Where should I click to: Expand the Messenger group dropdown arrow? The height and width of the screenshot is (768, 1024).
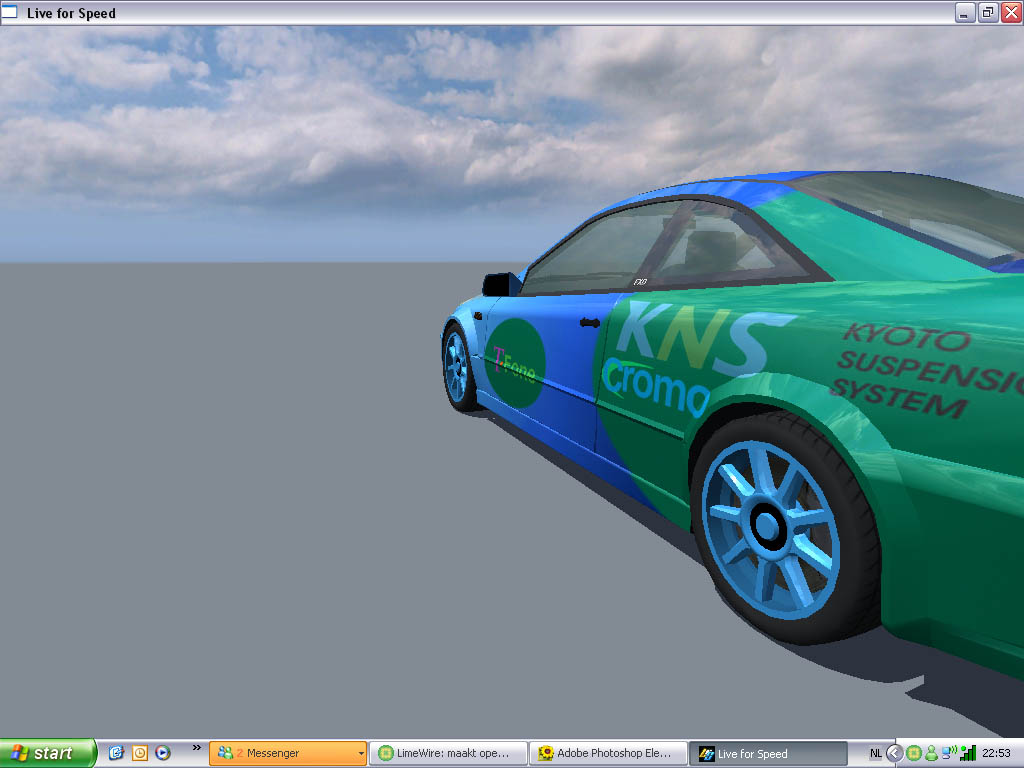point(360,754)
